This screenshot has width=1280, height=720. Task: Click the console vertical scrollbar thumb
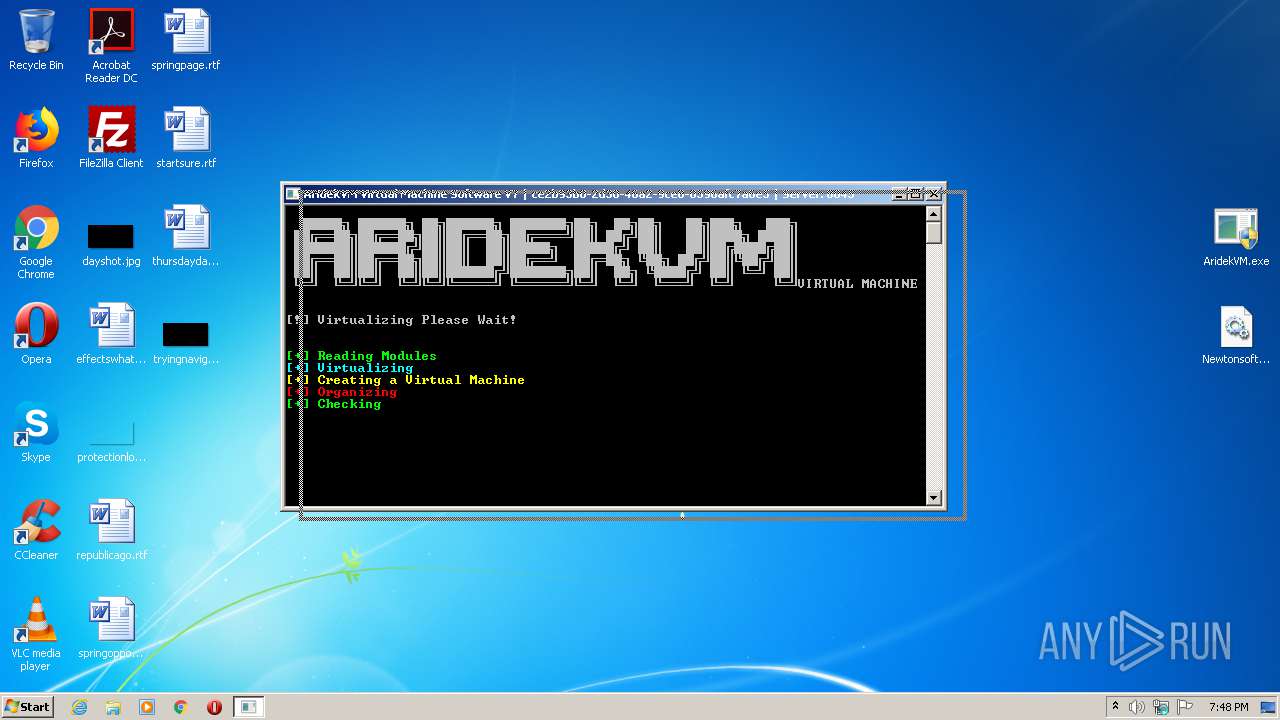934,232
